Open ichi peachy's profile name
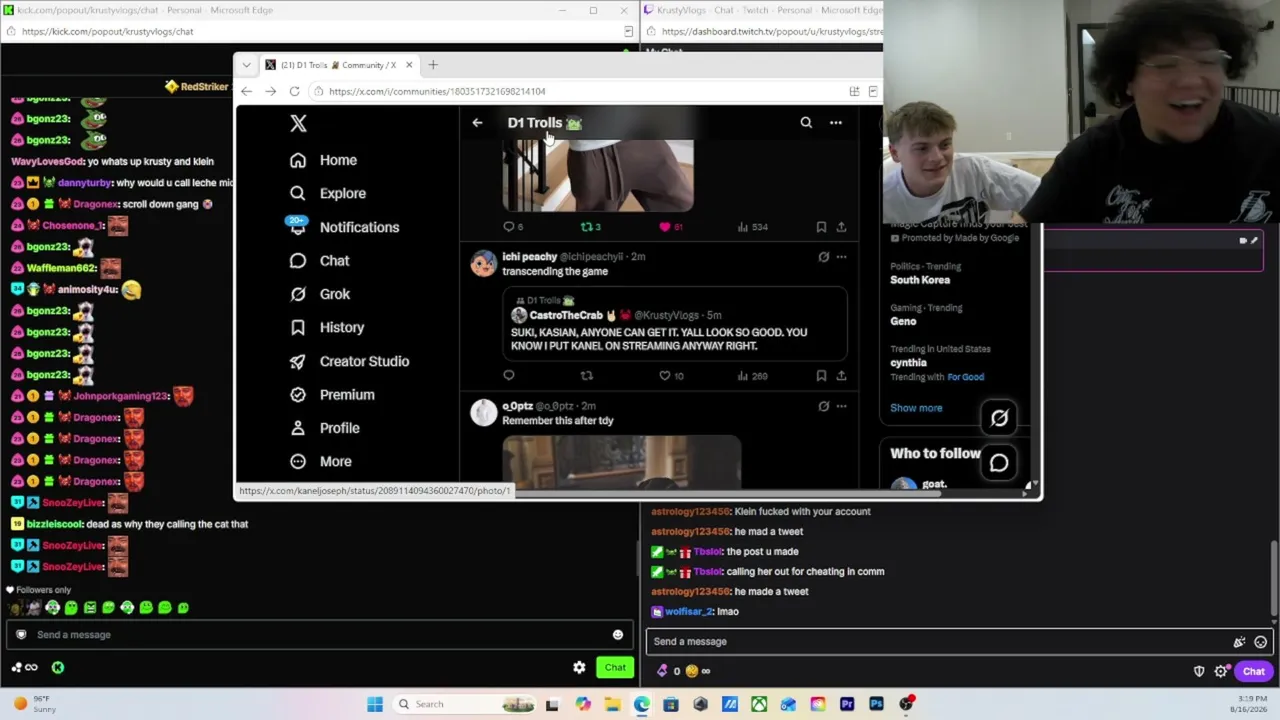The width and height of the screenshot is (1280, 720). coord(529,257)
